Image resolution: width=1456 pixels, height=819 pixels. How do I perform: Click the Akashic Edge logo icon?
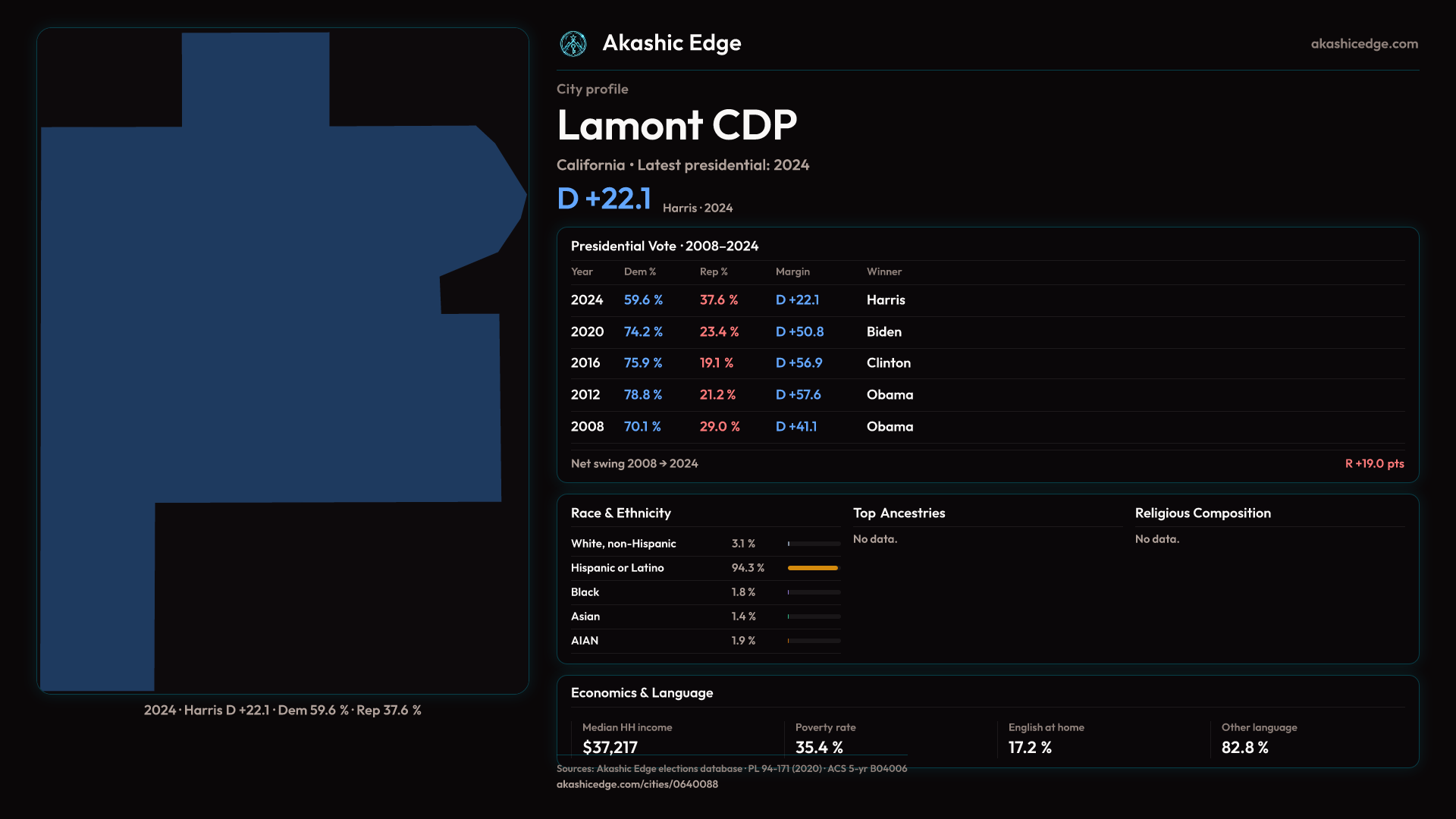[573, 44]
